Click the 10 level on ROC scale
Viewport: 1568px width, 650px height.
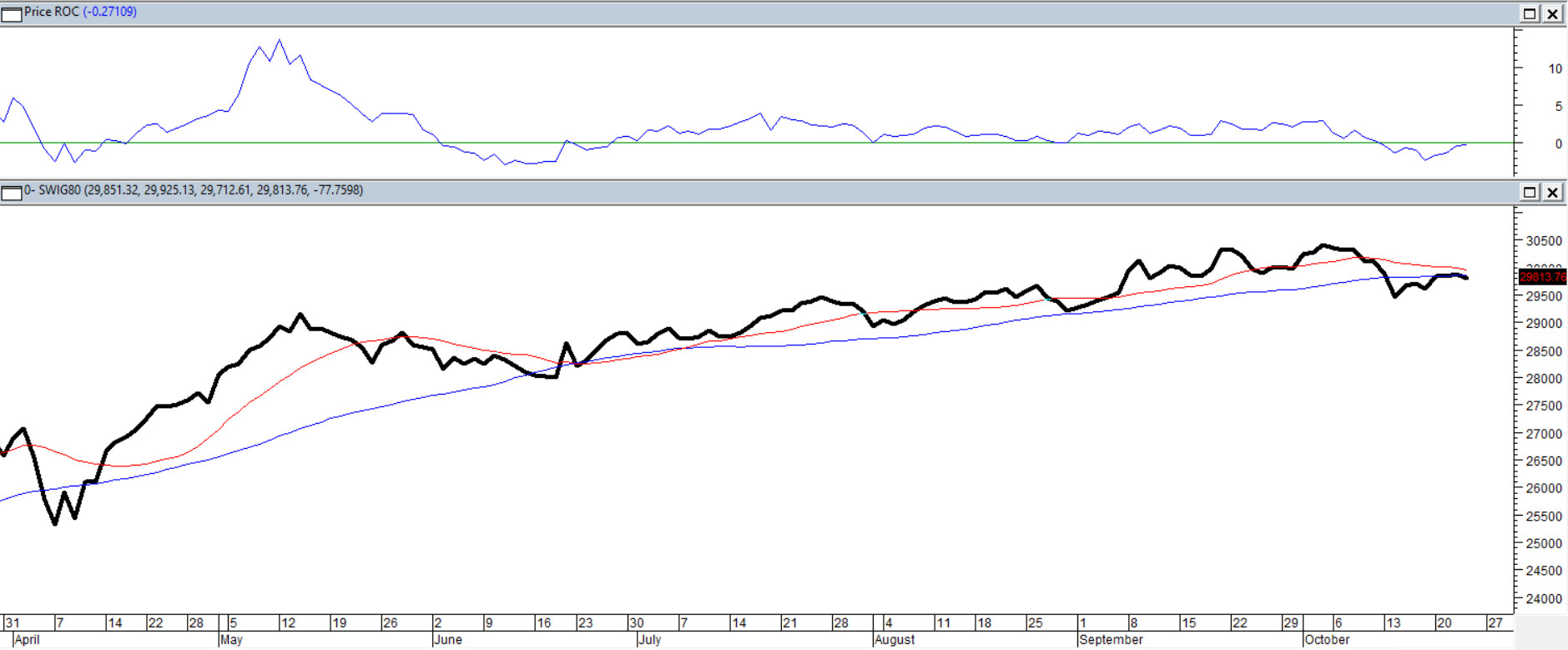[1555, 69]
